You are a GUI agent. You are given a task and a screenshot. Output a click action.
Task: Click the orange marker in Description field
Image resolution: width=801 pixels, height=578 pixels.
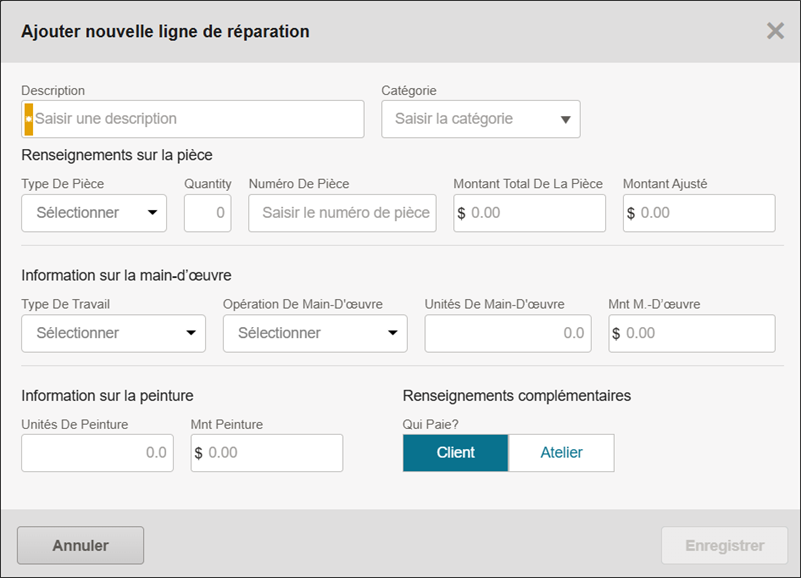[28, 119]
